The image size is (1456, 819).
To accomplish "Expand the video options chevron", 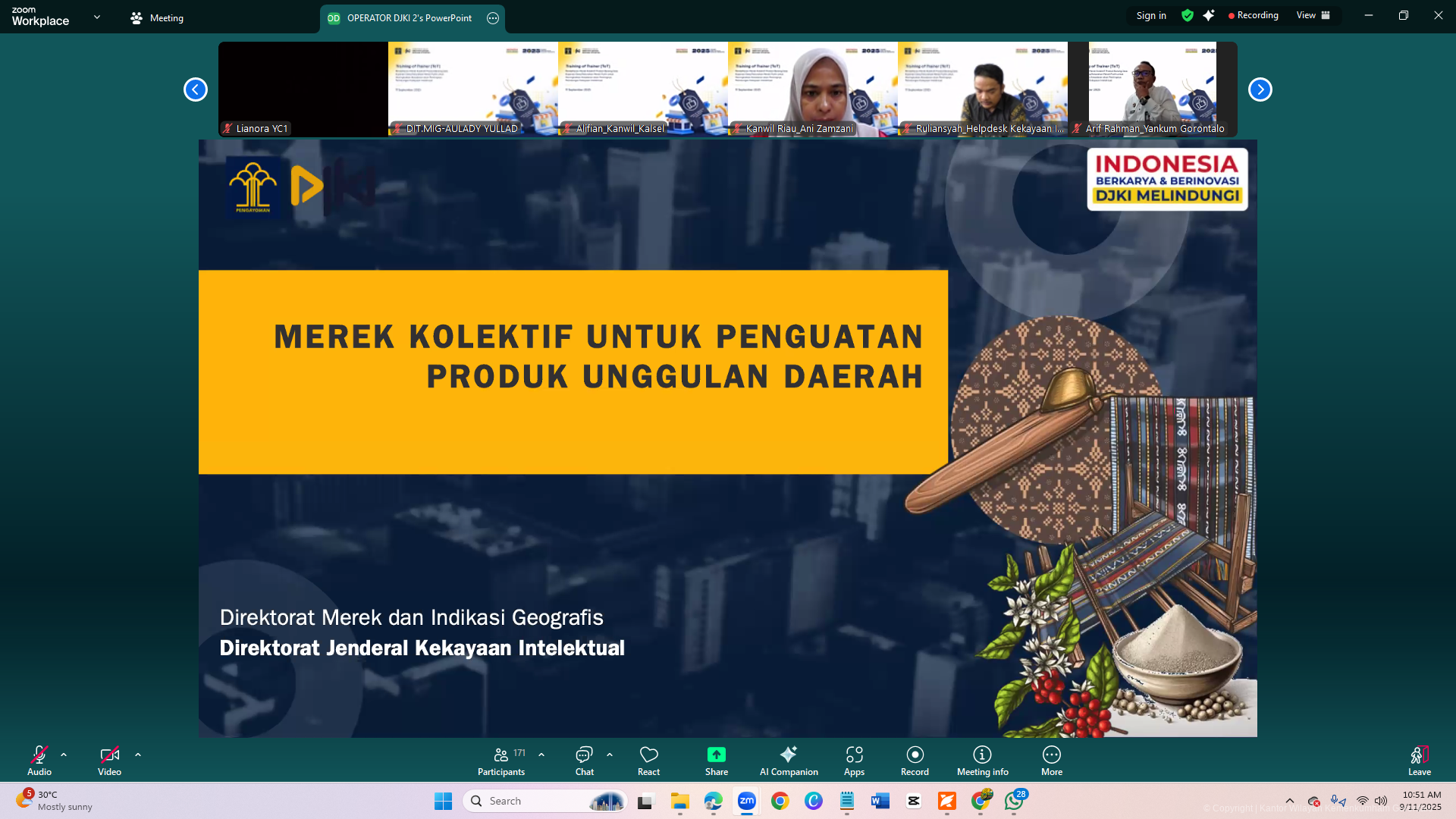I will click(138, 755).
